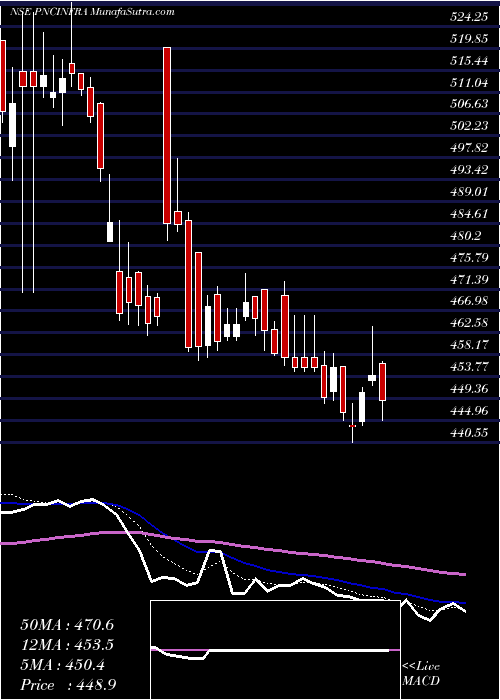The width and height of the screenshot is (500, 700).
Task: Click the 12MA : 453.5 readout
Action: [67, 645]
